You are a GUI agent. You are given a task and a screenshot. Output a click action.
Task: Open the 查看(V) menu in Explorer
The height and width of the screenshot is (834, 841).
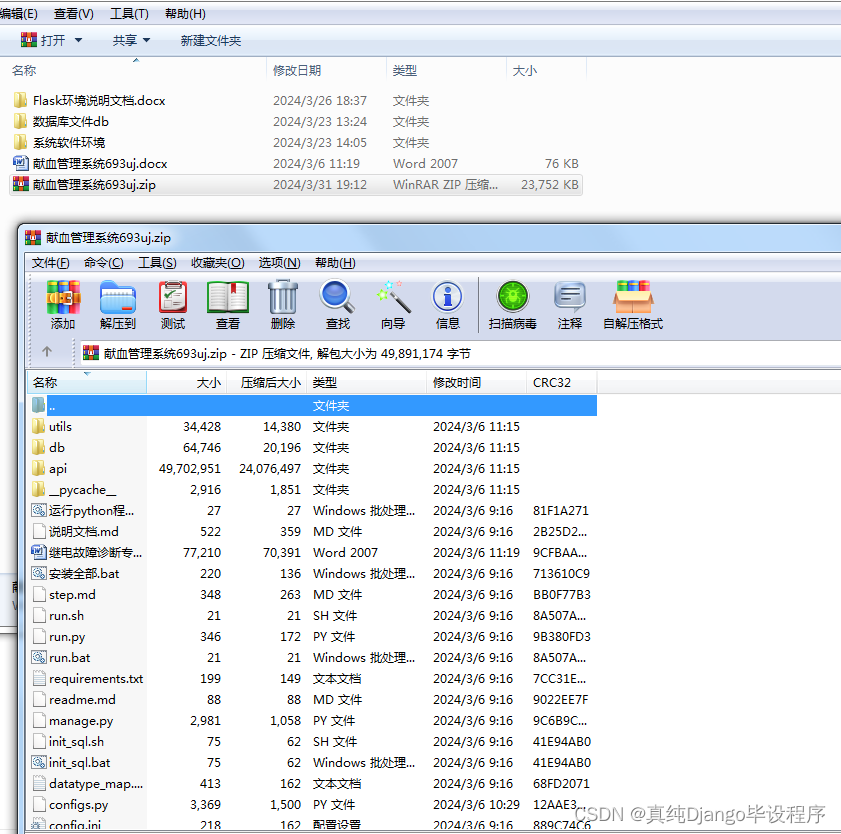pyautogui.click(x=73, y=14)
